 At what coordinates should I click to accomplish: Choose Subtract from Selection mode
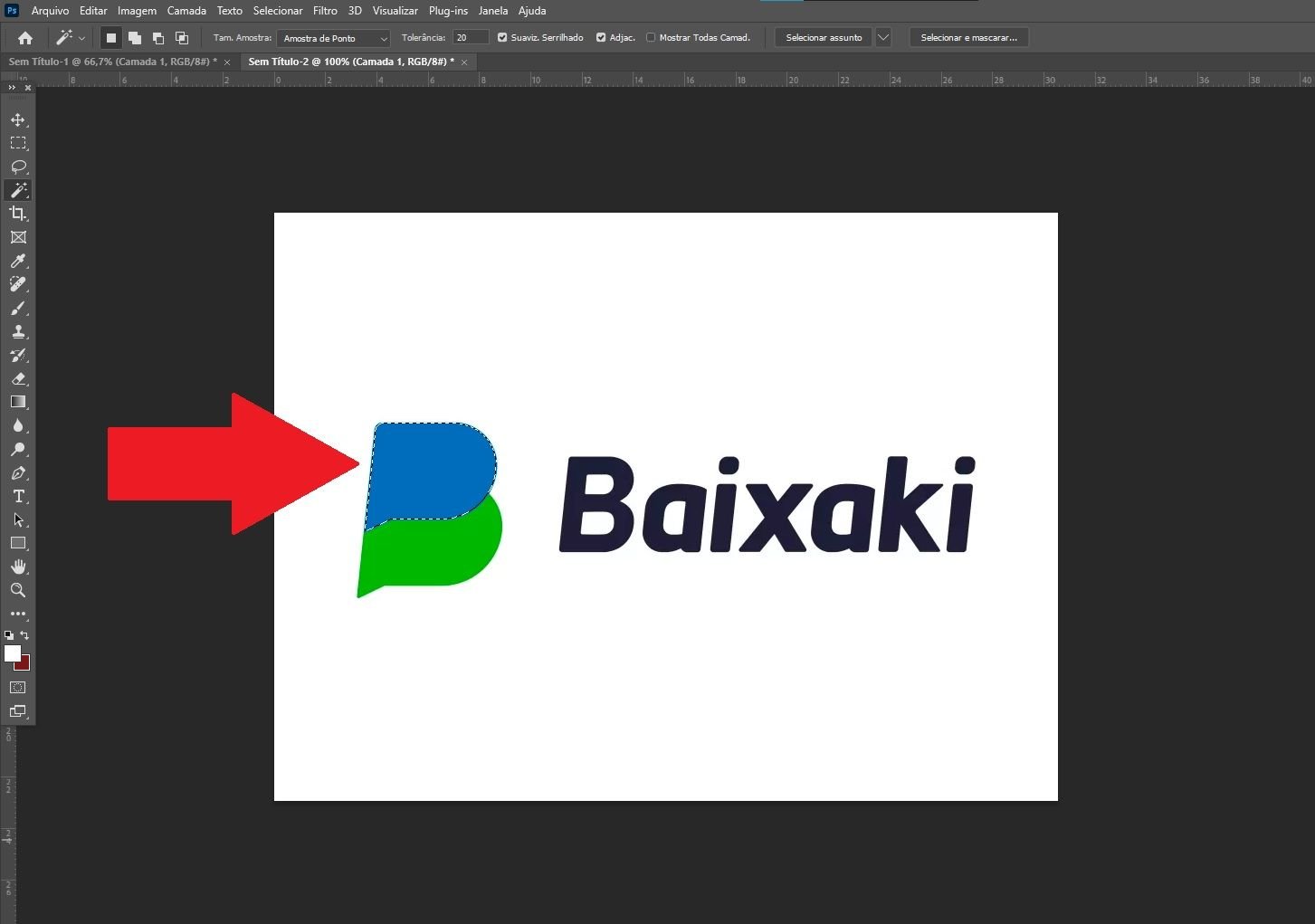click(158, 38)
